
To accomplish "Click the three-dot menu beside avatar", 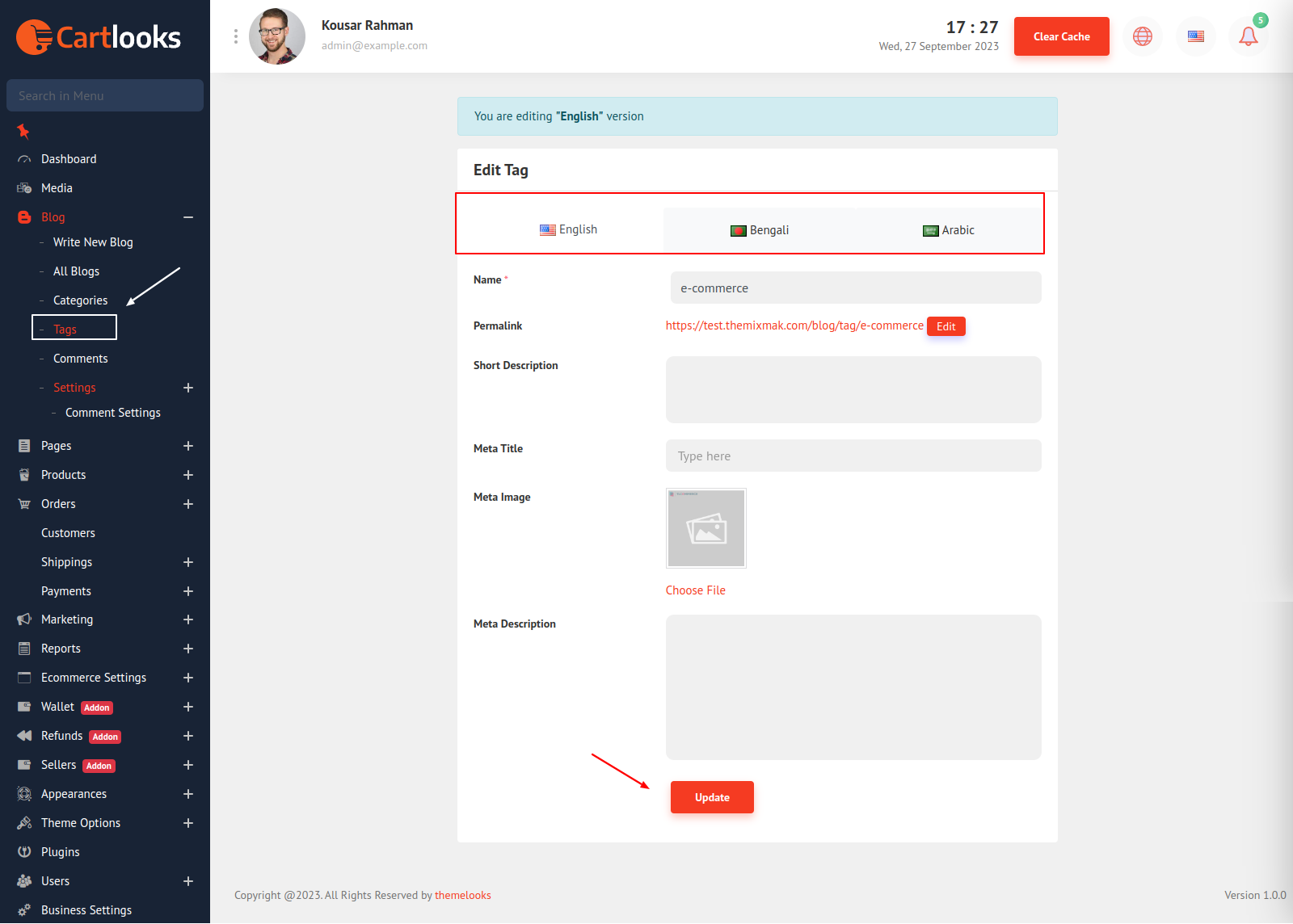I will pos(235,36).
